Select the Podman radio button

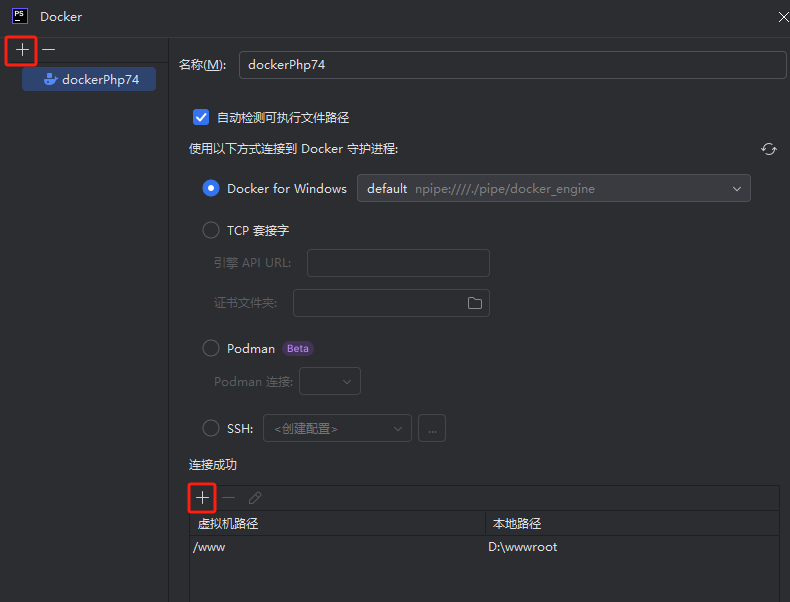tap(211, 348)
